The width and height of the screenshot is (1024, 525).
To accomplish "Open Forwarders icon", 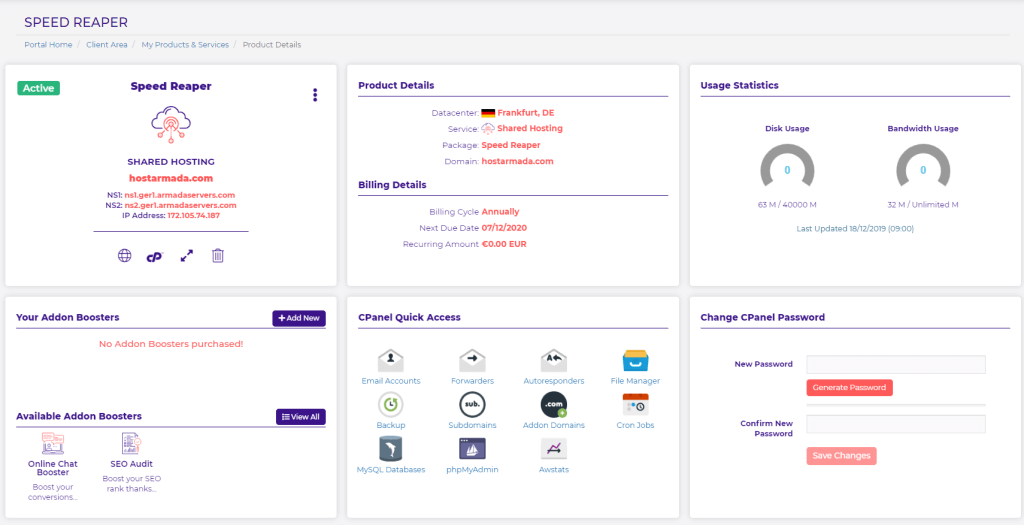I will (x=472, y=360).
